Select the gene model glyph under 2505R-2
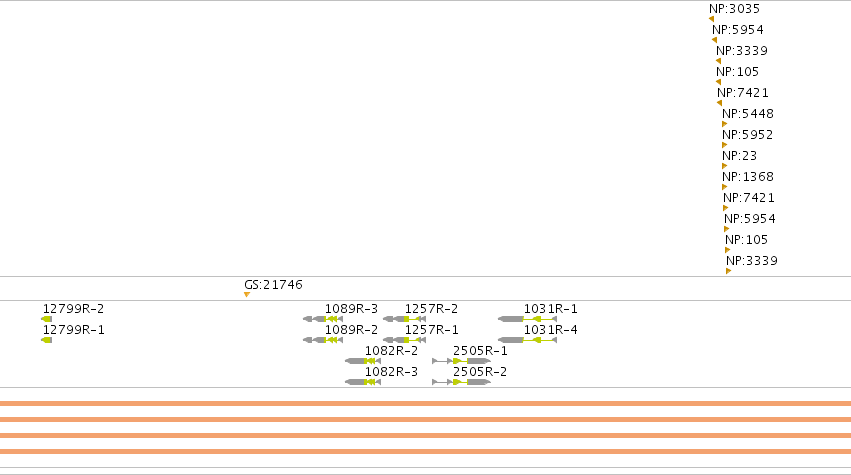851x475 pixels. point(461,382)
